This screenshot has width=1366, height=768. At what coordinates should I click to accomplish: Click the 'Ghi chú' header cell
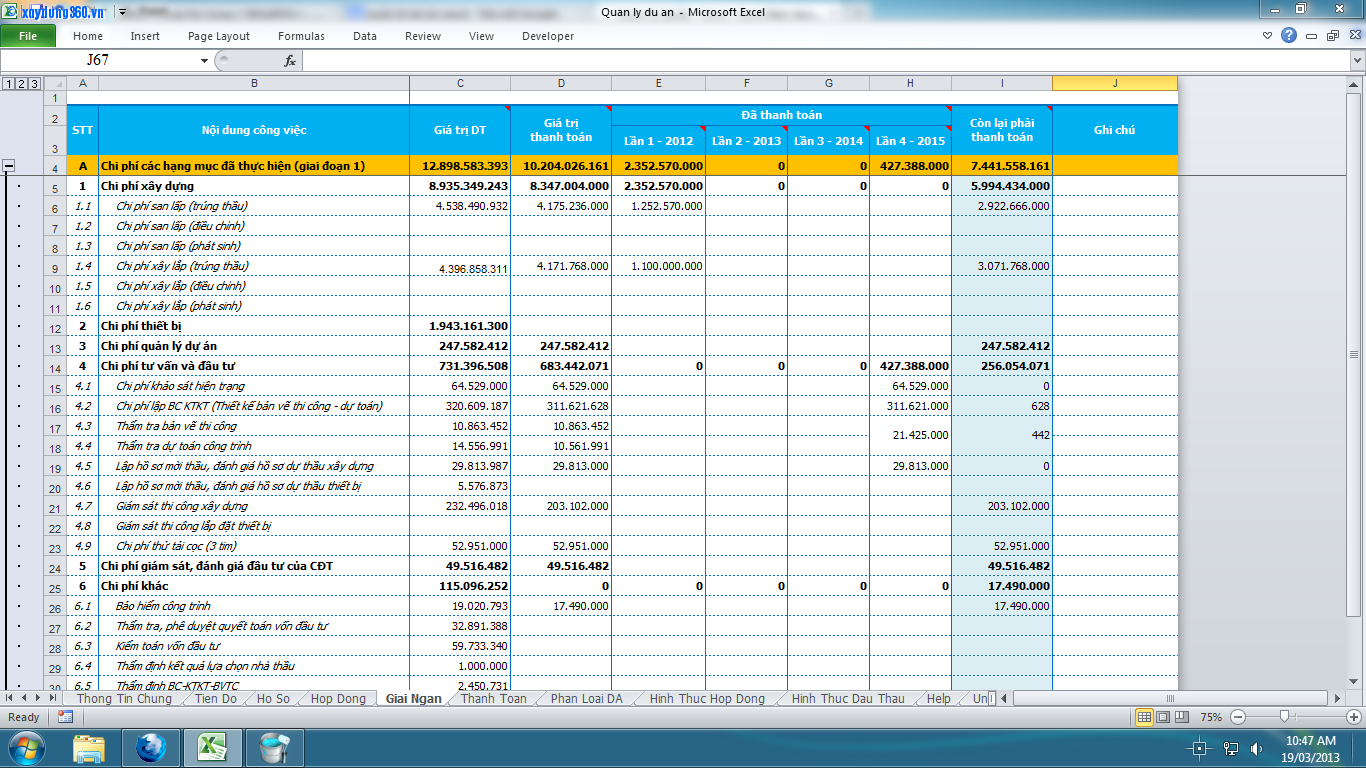tap(1115, 130)
